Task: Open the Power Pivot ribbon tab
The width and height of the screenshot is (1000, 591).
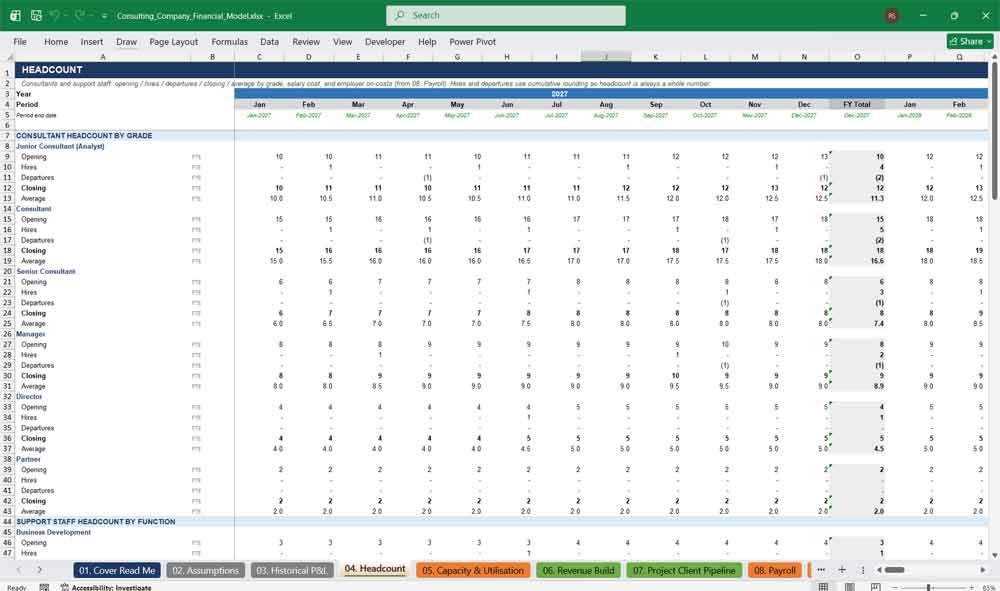Action: pos(472,41)
